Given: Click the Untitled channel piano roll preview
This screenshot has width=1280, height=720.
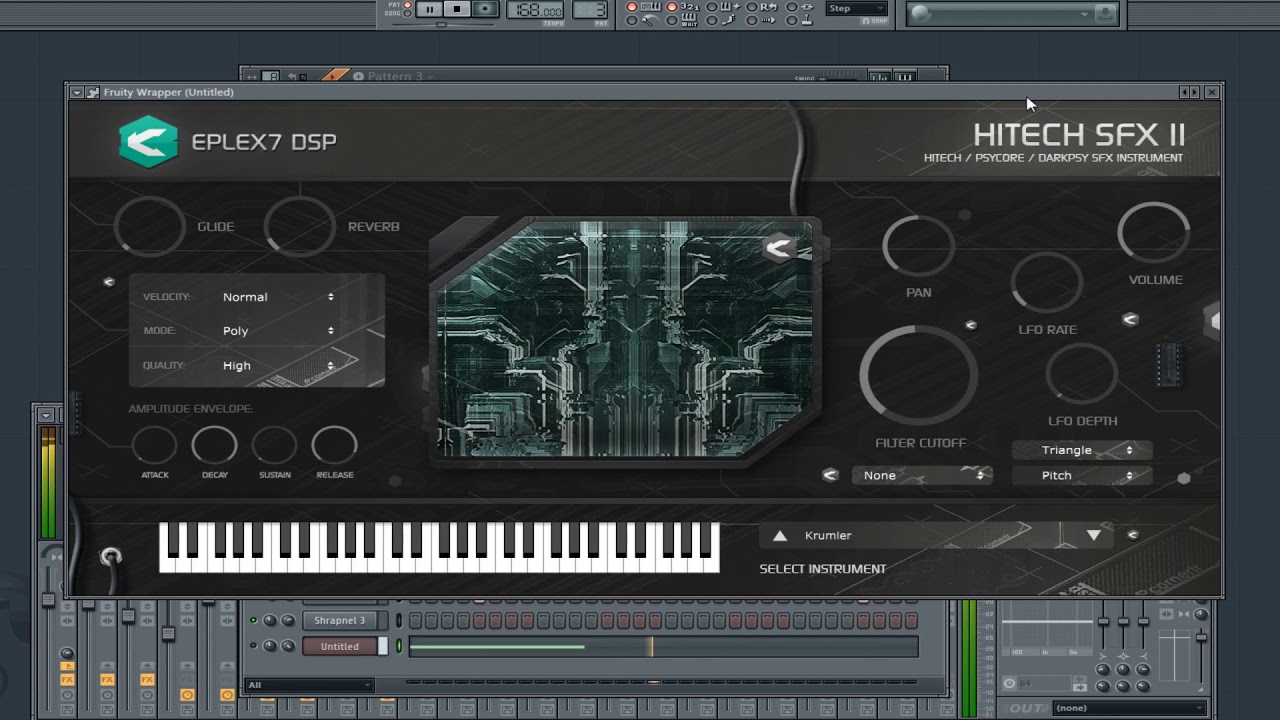Looking at the screenshot, I should point(663,647).
